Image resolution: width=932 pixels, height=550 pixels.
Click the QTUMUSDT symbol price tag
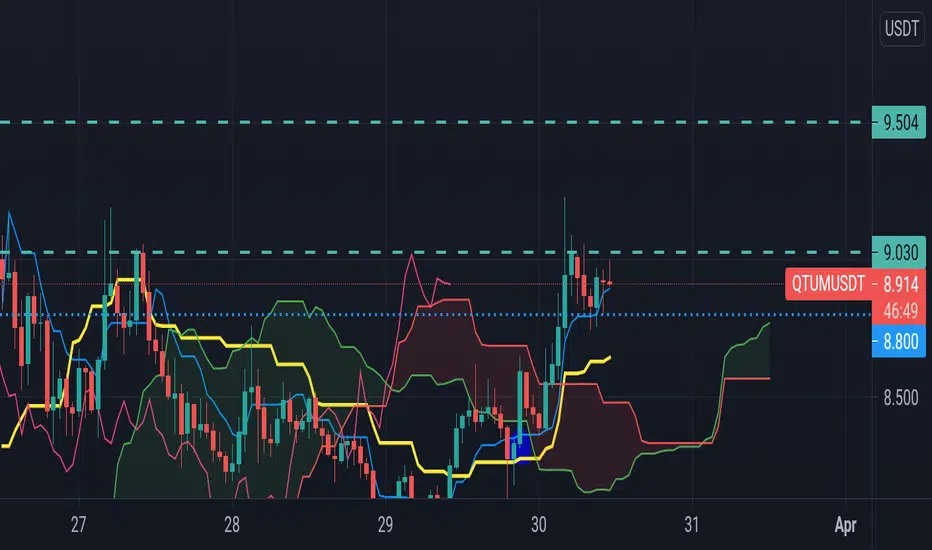tap(828, 284)
